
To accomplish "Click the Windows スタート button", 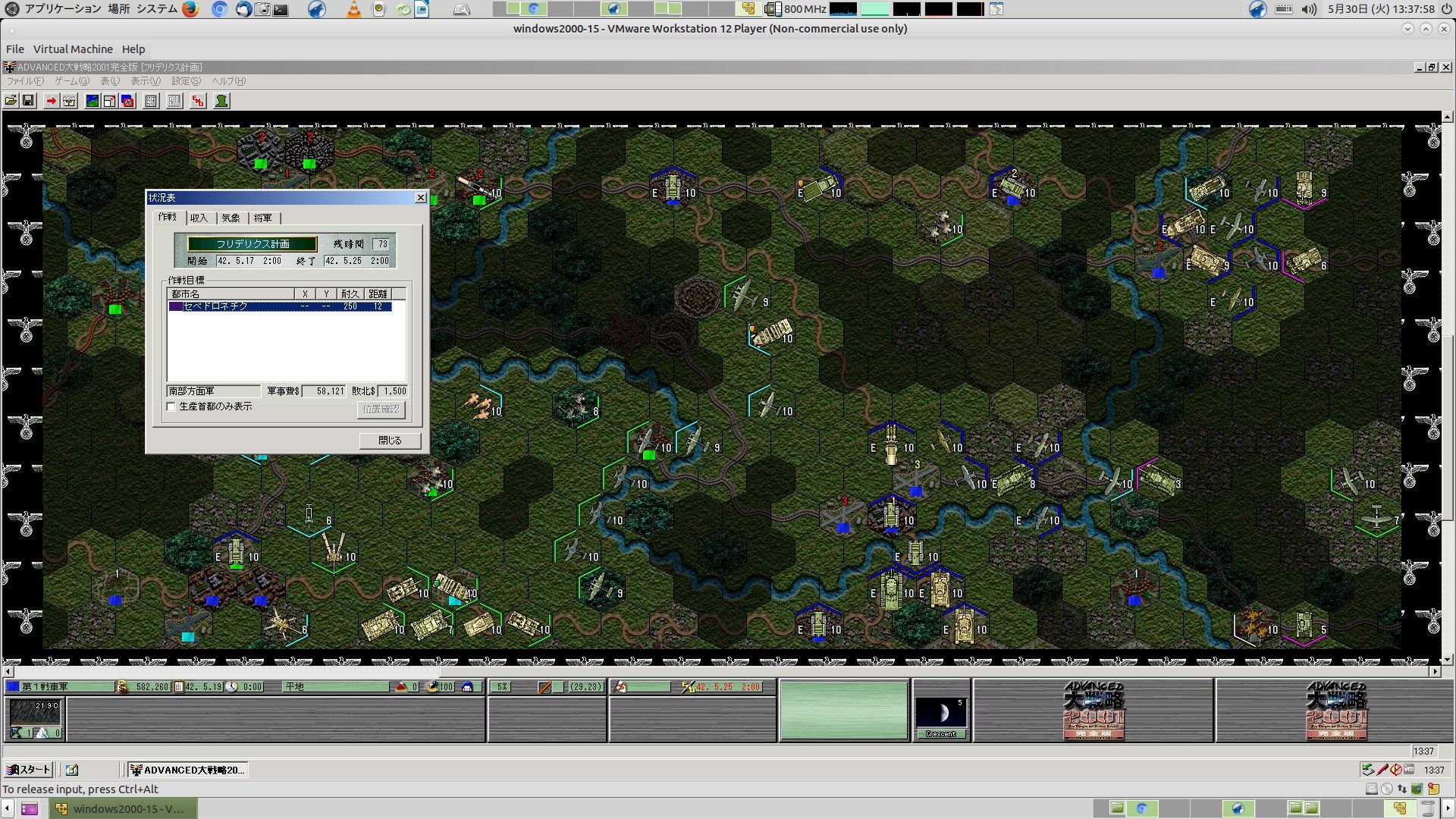I will pyautogui.click(x=29, y=770).
